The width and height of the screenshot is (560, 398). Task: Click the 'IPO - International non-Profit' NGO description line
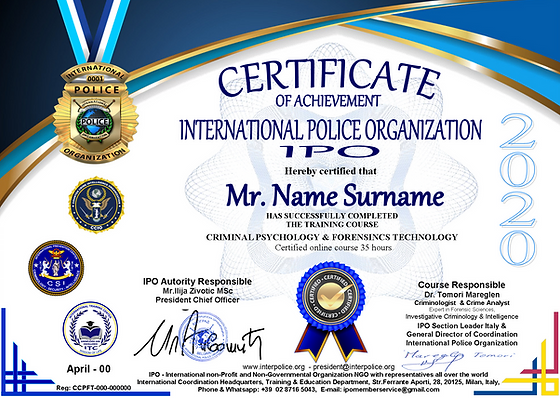(x=319, y=374)
